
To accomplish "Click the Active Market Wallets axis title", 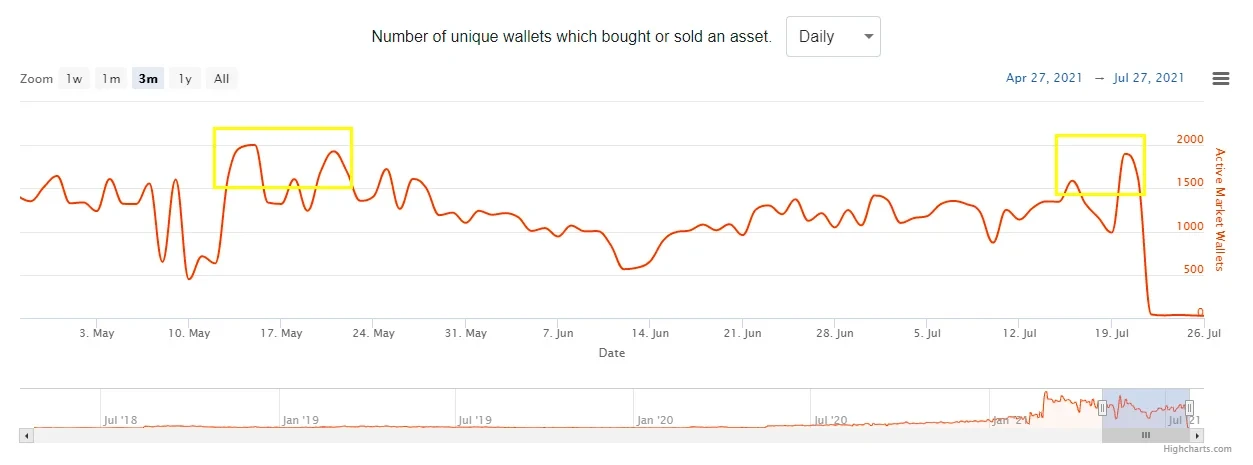I will click(1219, 209).
